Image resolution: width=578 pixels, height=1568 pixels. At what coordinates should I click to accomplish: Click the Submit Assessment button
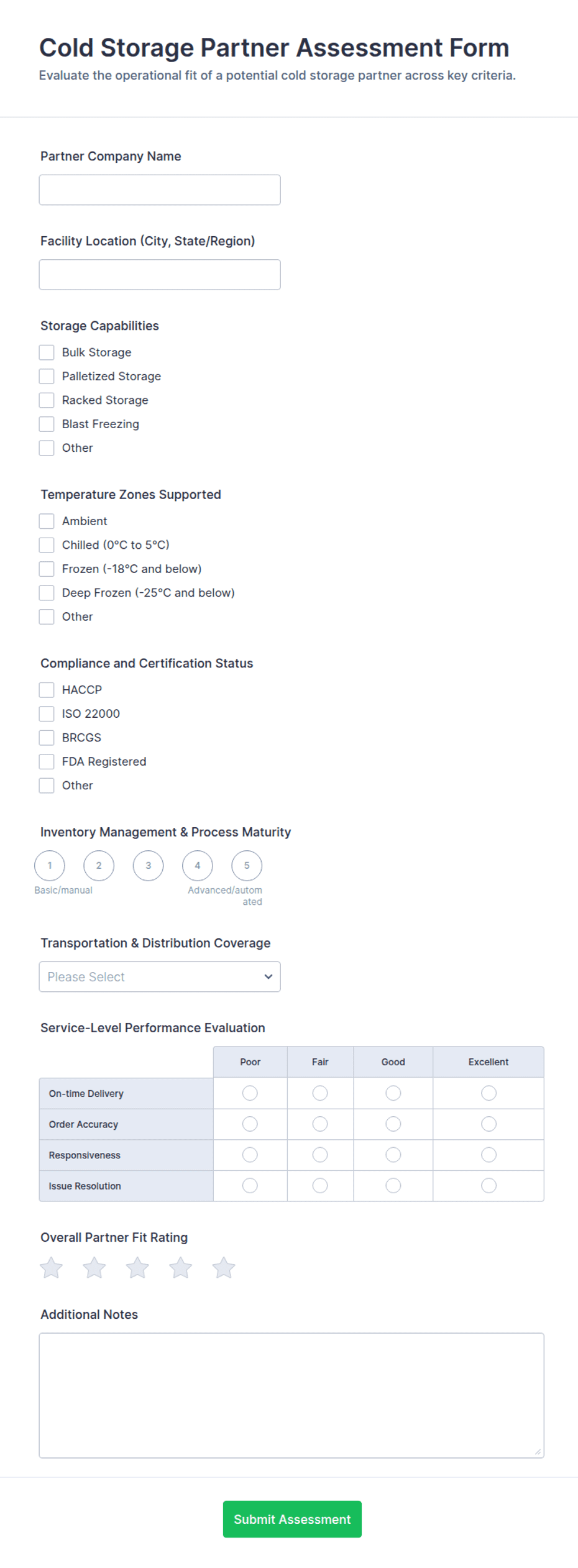coord(291,1519)
